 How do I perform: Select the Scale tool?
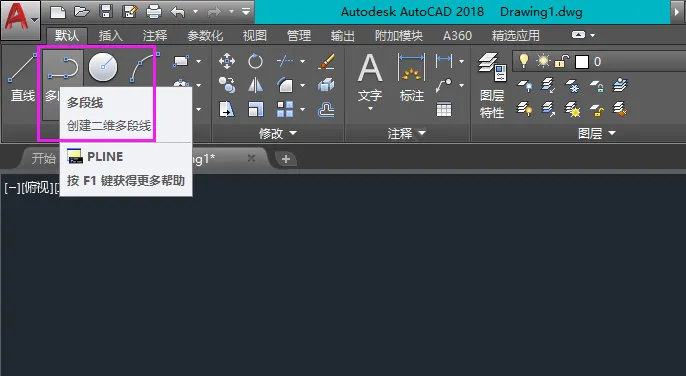coord(256,109)
